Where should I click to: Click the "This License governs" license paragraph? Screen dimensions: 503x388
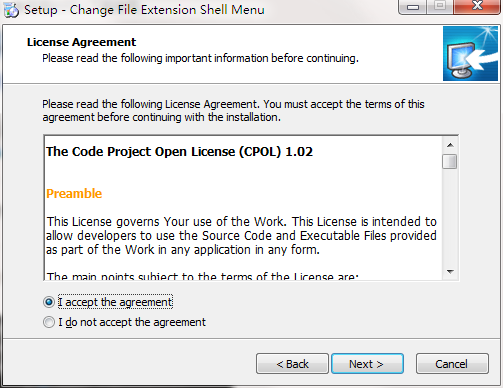click(241, 236)
